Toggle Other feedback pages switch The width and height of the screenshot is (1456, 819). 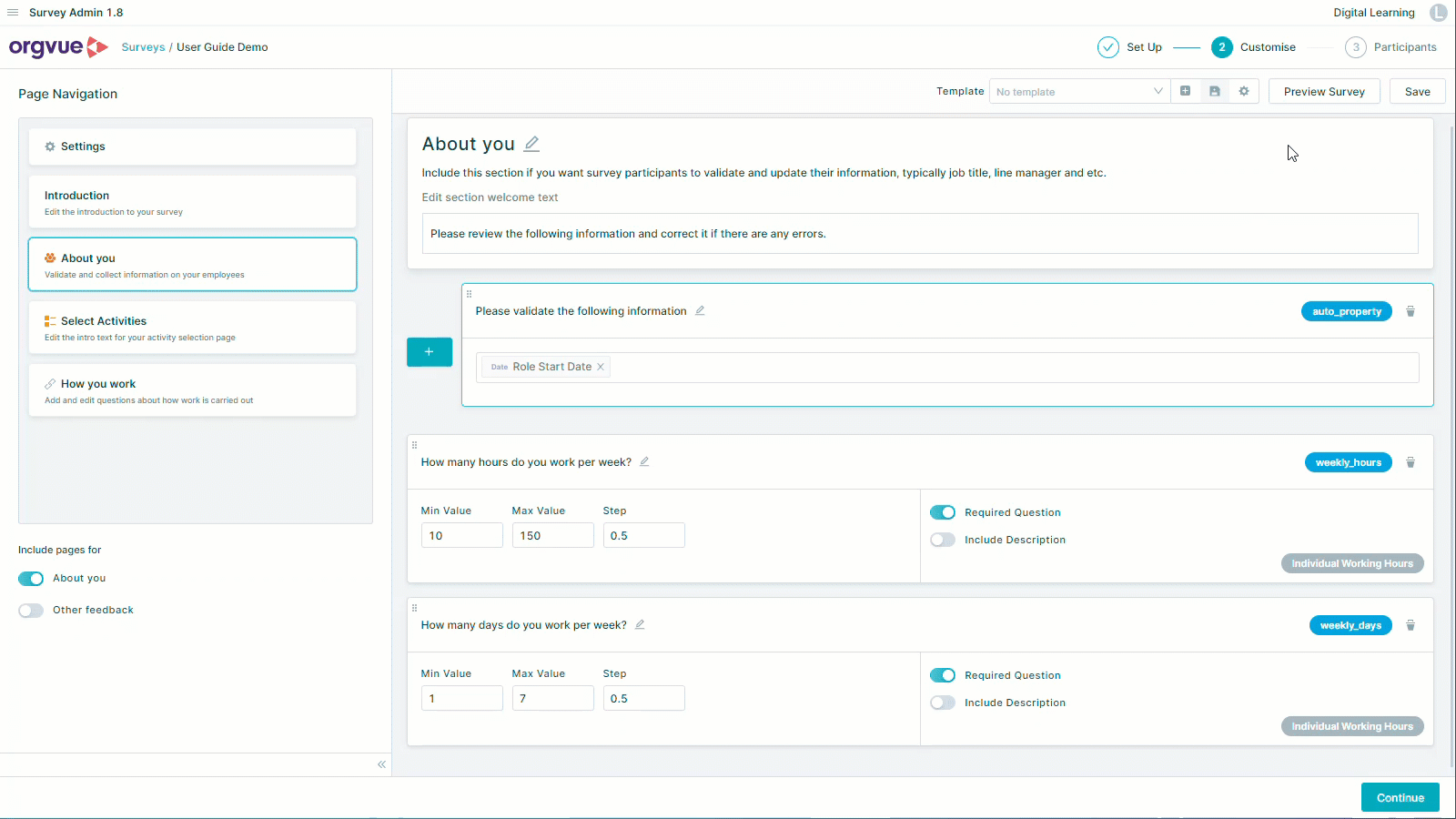tap(31, 611)
